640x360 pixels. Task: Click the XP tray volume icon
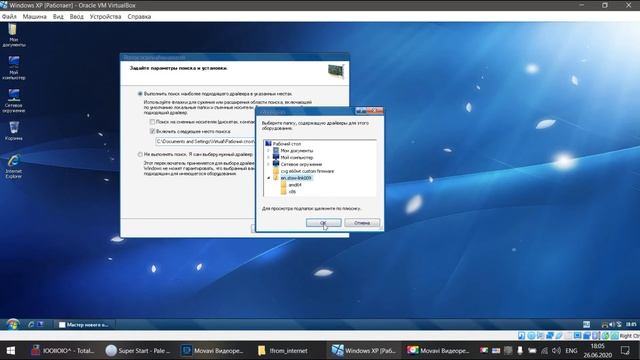611,324
